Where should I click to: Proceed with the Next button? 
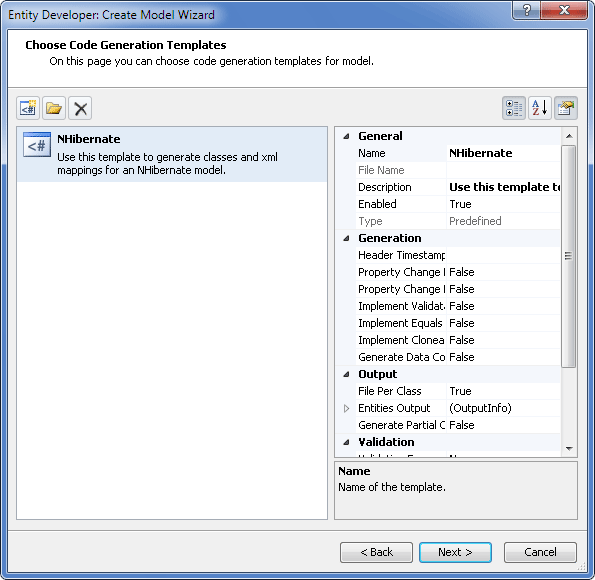point(455,552)
